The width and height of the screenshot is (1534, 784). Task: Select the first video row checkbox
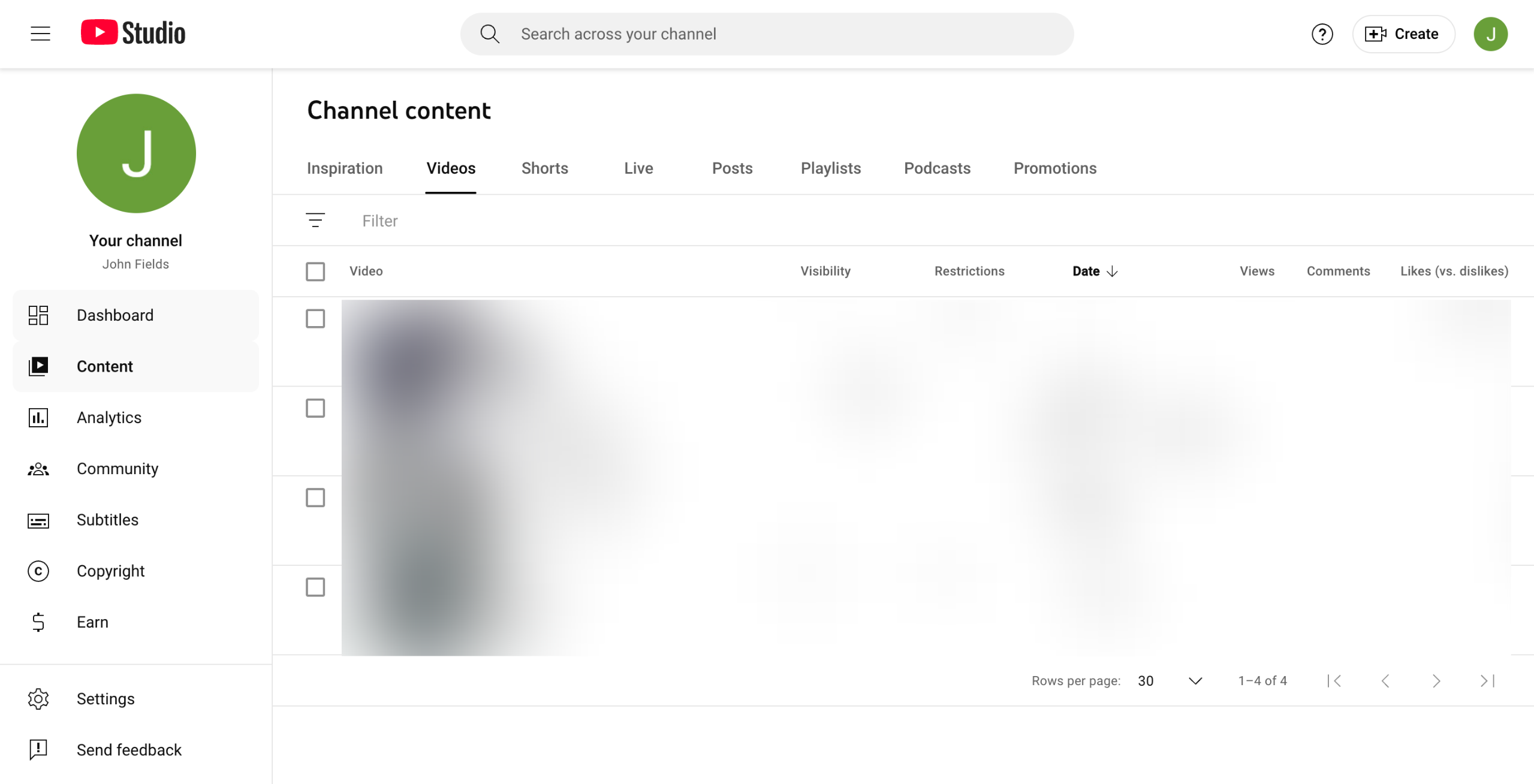pyautogui.click(x=315, y=318)
